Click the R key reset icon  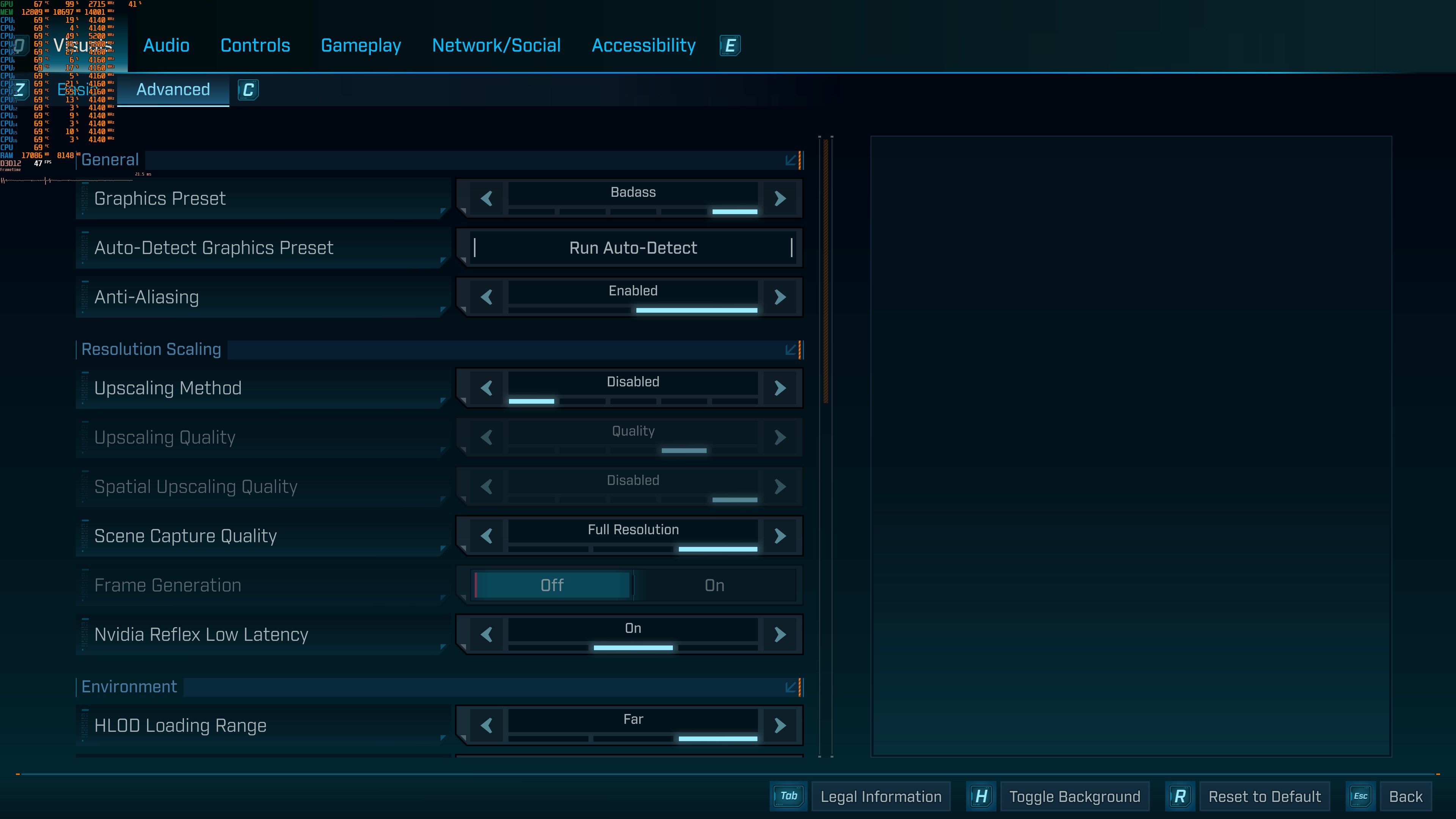tap(1180, 796)
